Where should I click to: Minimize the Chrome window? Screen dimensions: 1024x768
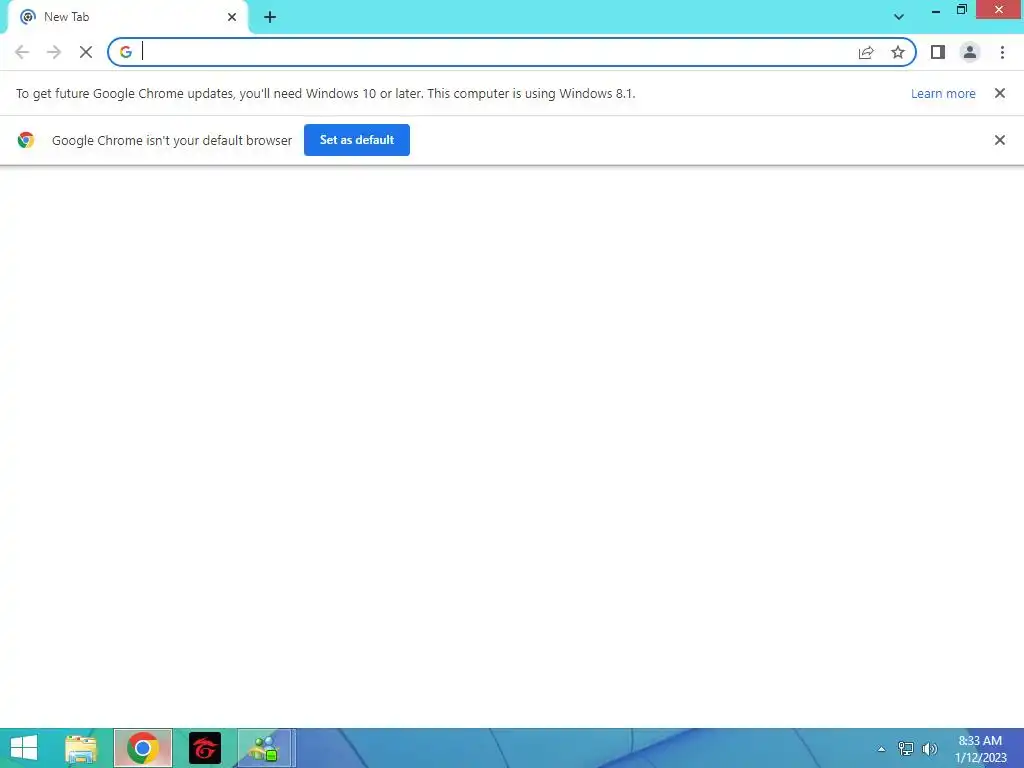[x=936, y=10]
